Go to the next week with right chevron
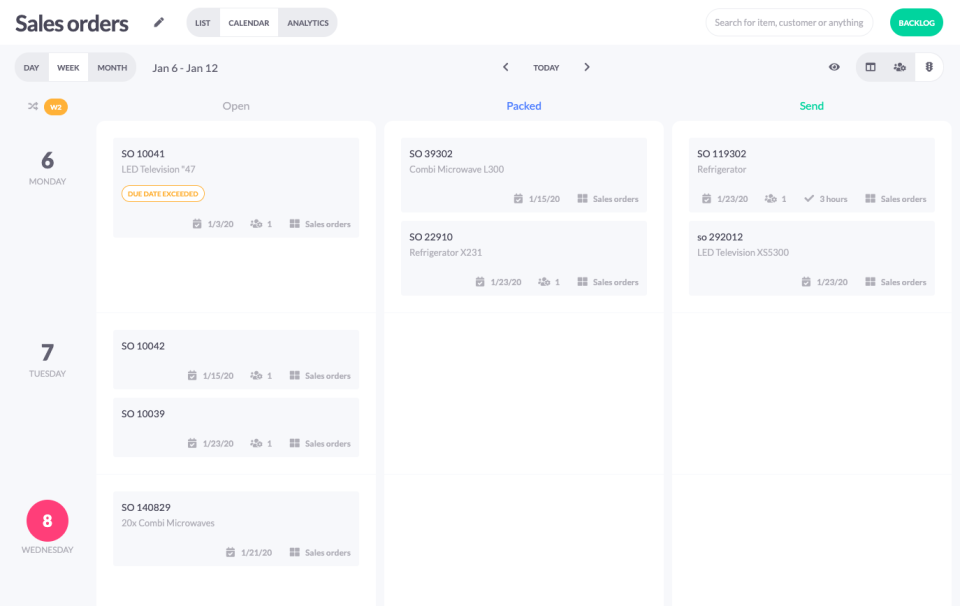 click(x=587, y=67)
